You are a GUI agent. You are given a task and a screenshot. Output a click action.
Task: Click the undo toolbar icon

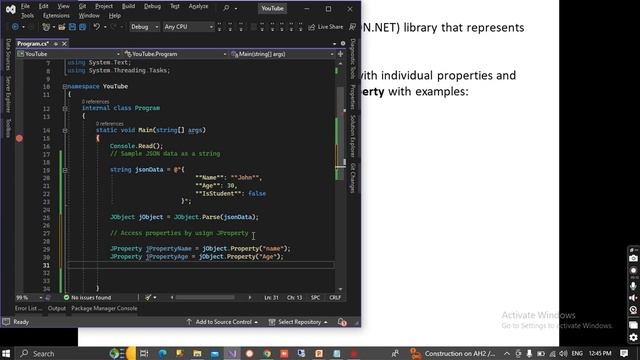click(x=96, y=27)
